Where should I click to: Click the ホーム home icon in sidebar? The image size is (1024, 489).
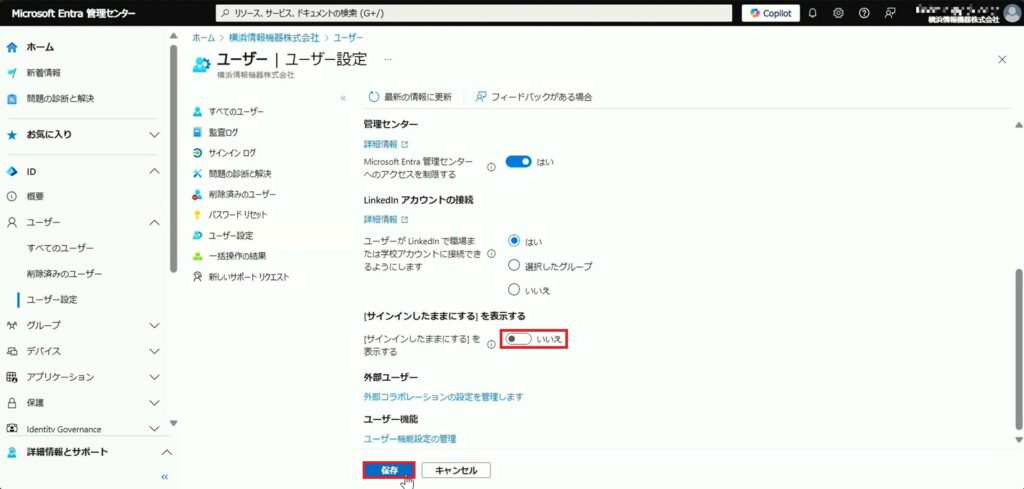12,47
